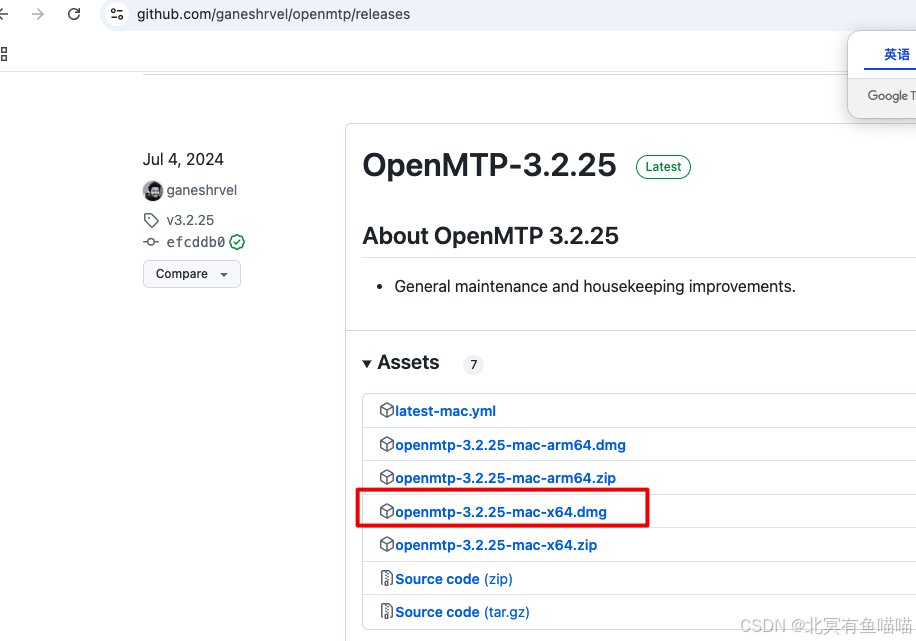Open commit efcddb0
The height and width of the screenshot is (641, 916).
point(196,242)
